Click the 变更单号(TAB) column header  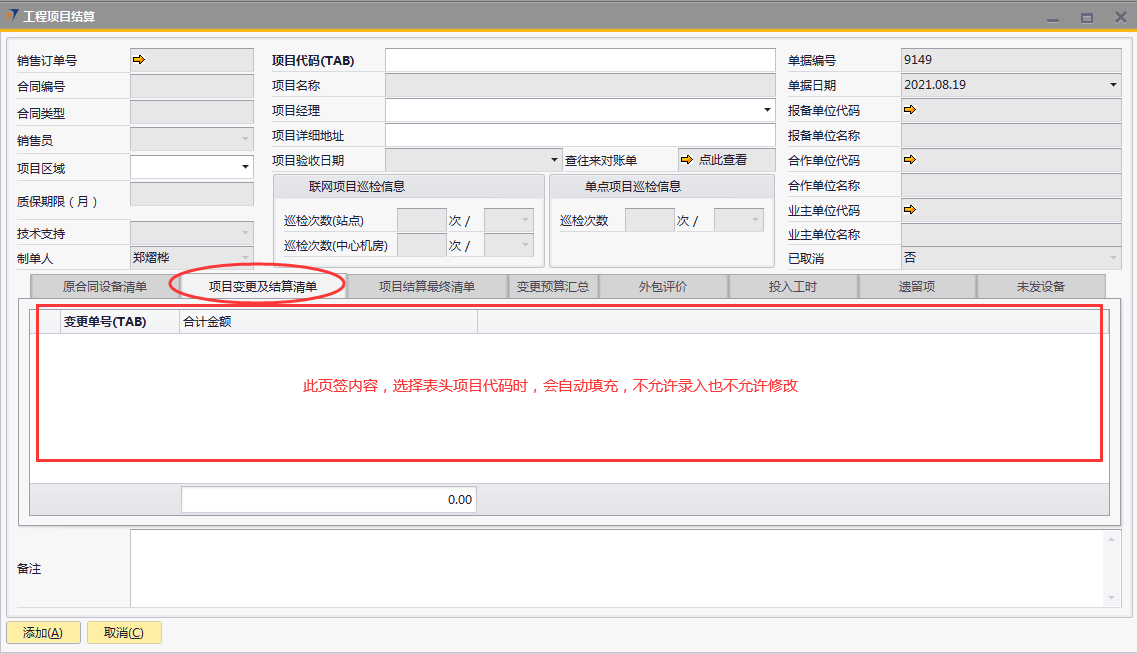tap(105, 322)
